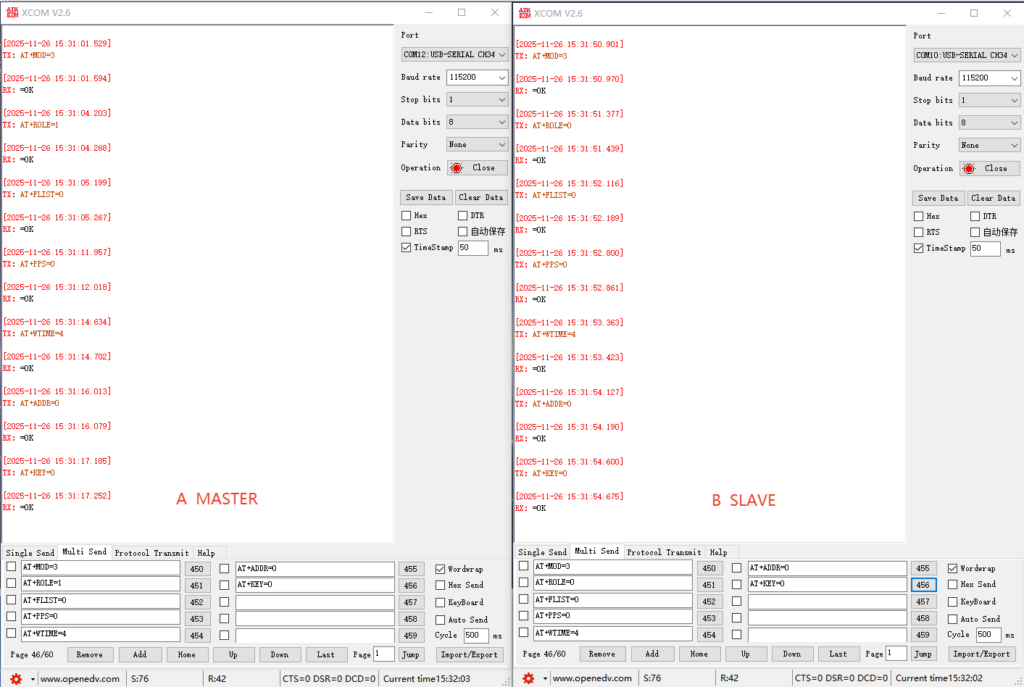
Task: Open settings gear in left window status bar
Action: click(x=15, y=678)
